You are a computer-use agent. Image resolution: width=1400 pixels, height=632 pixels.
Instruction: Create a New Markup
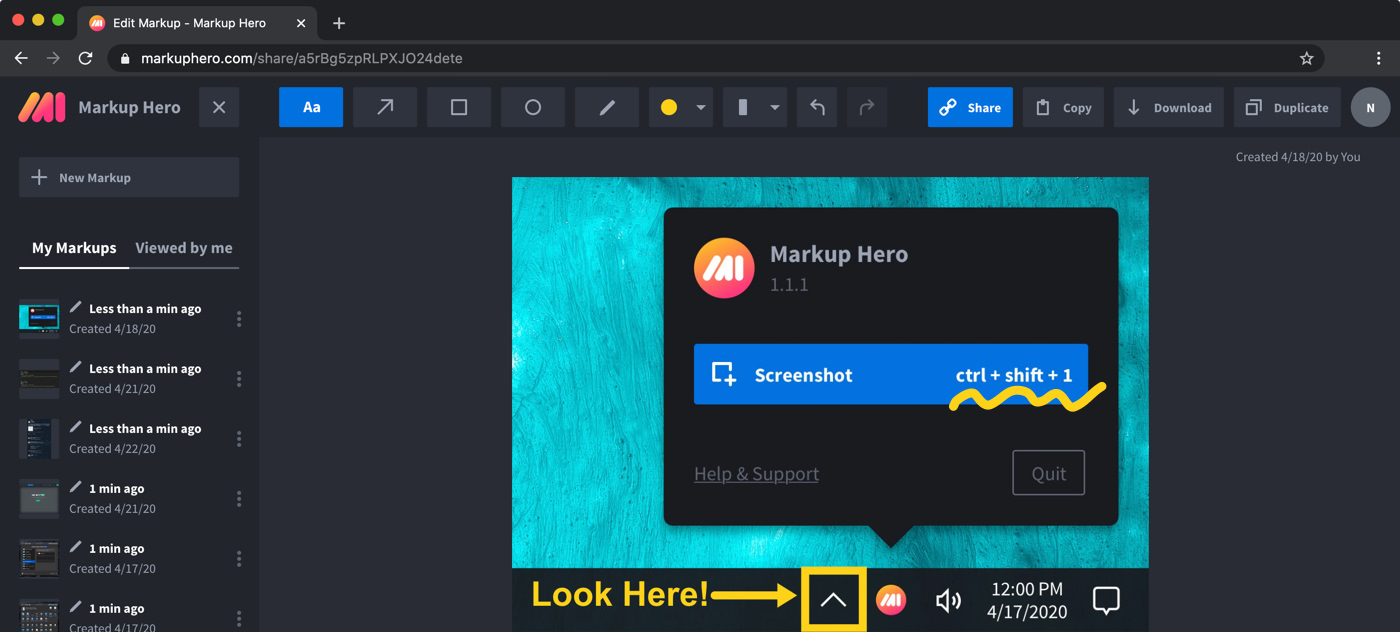coord(129,177)
